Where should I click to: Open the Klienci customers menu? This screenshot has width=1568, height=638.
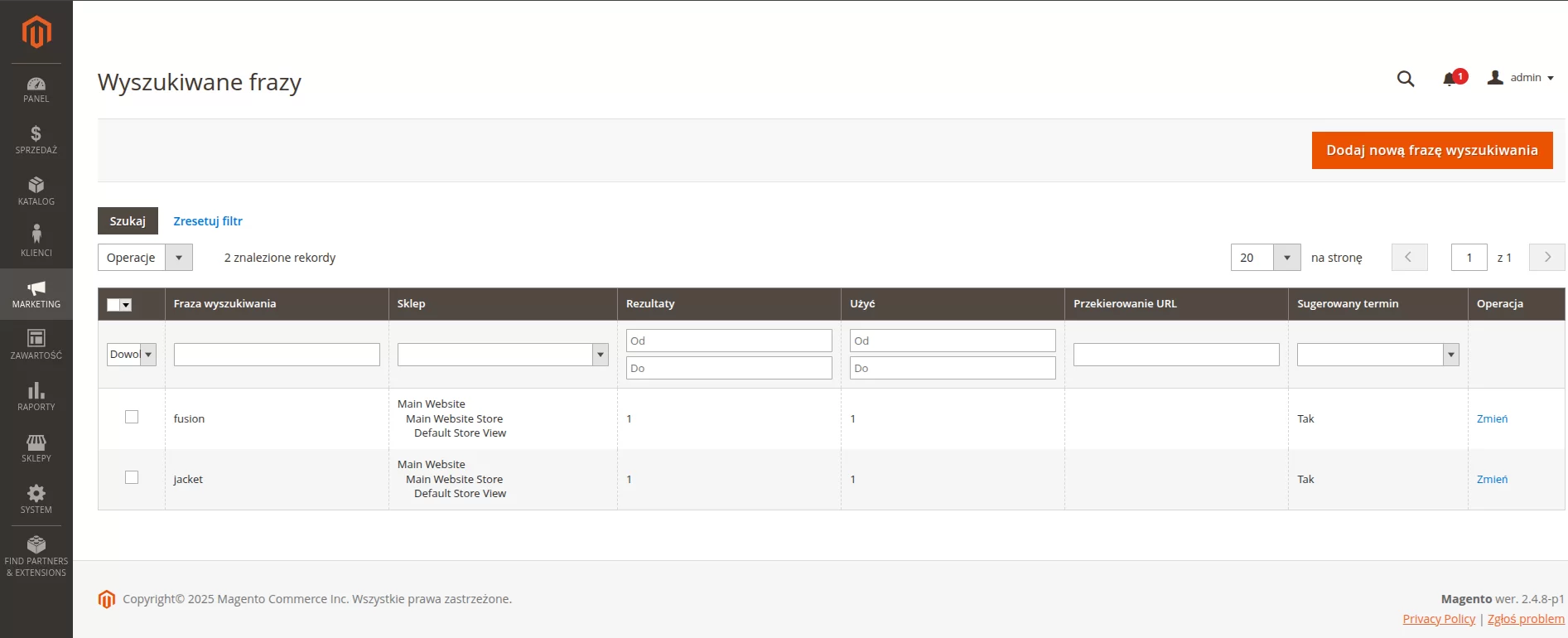(36, 242)
